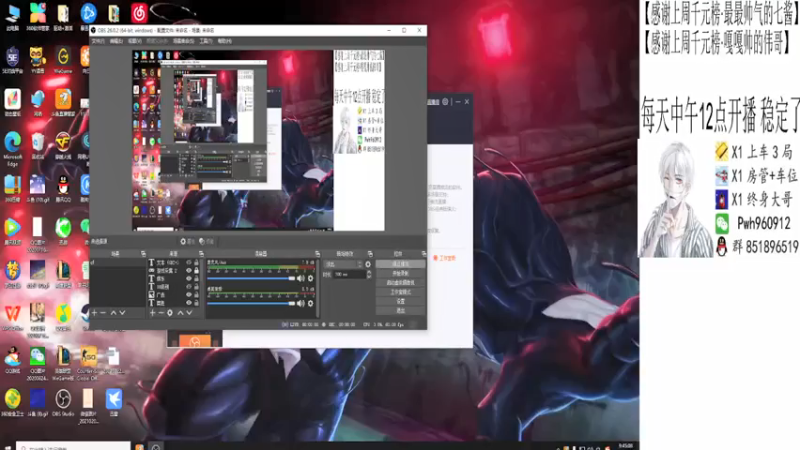Open the Counter-Strike Global Offensive desktop icon
This screenshot has width=800, height=450.
pyautogui.click(x=88, y=363)
